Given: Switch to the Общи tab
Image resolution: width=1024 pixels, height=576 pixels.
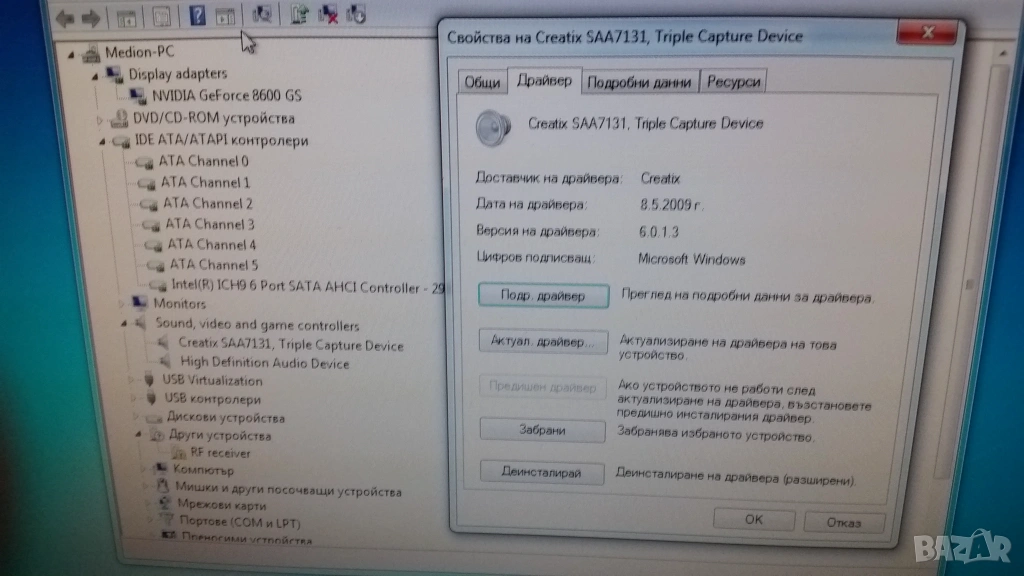Looking at the screenshot, I should [482, 82].
